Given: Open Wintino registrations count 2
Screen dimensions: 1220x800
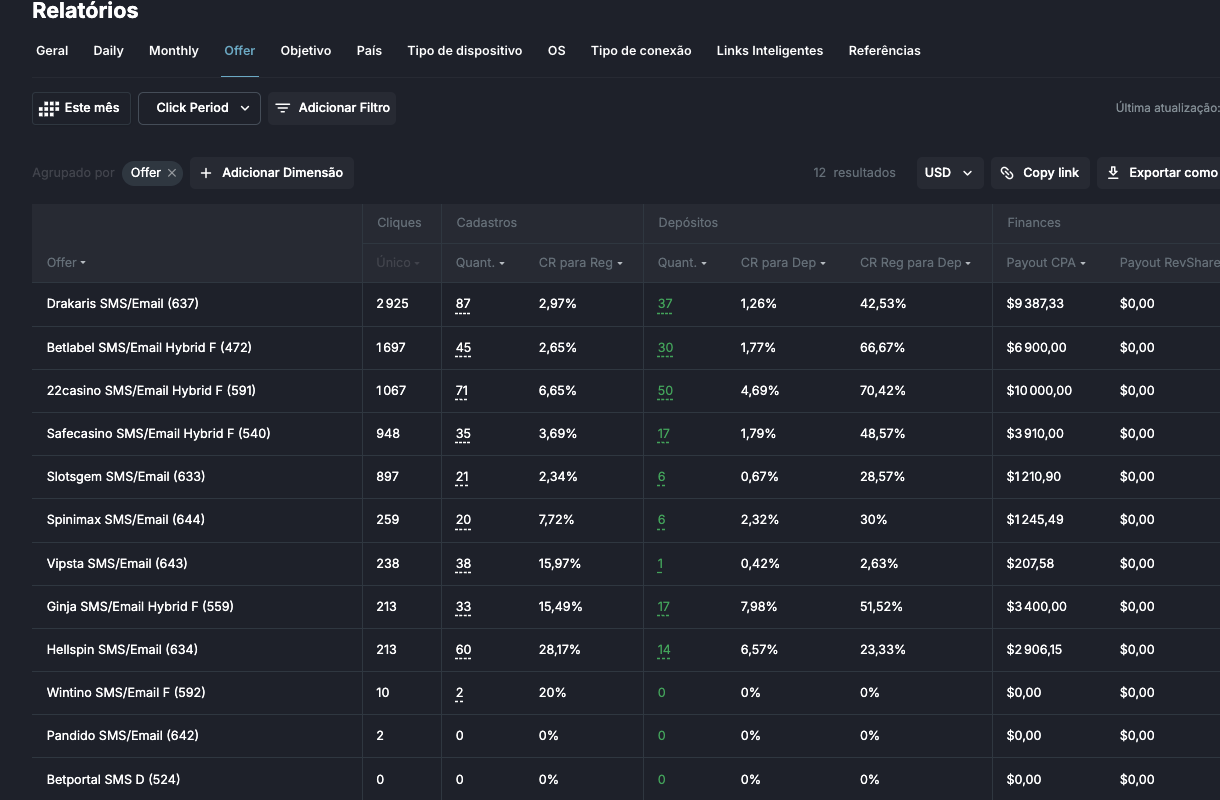Looking at the screenshot, I should 459,693.
